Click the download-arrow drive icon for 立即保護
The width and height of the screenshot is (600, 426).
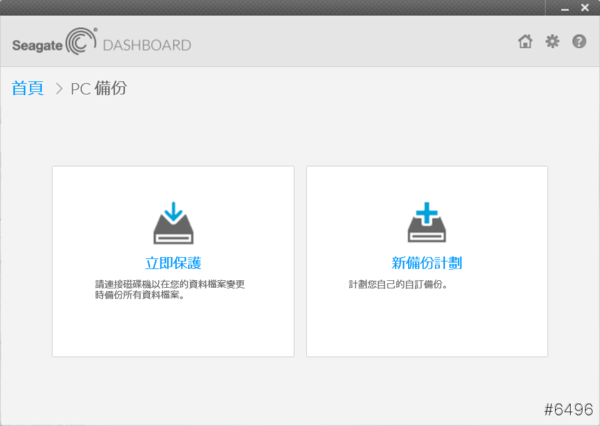point(173,223)
